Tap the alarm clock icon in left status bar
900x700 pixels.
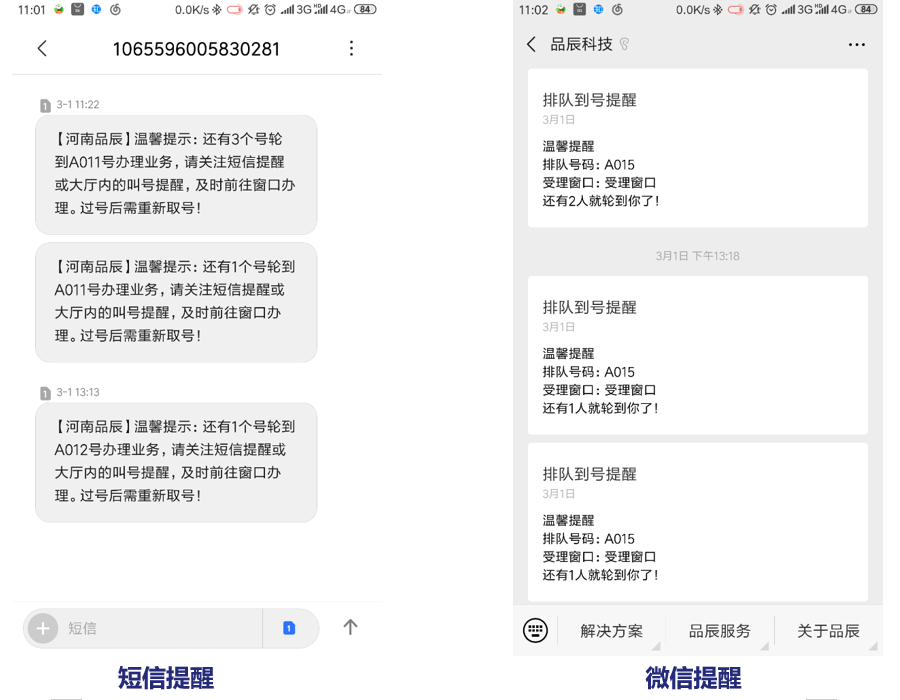[270, 10]
